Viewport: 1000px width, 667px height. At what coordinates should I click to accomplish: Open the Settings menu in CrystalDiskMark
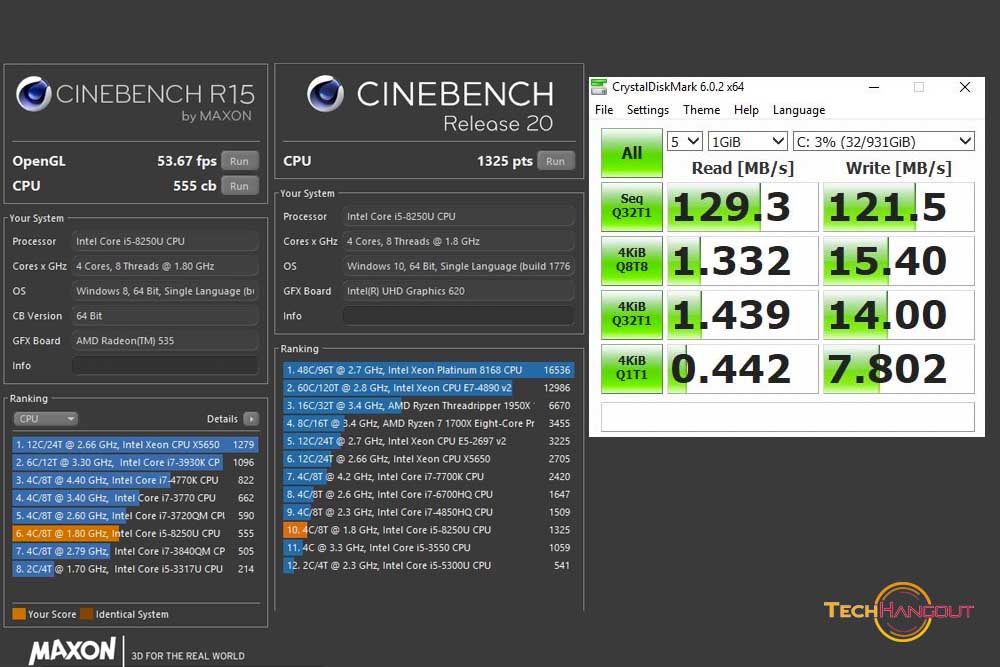tap(648, 110)
